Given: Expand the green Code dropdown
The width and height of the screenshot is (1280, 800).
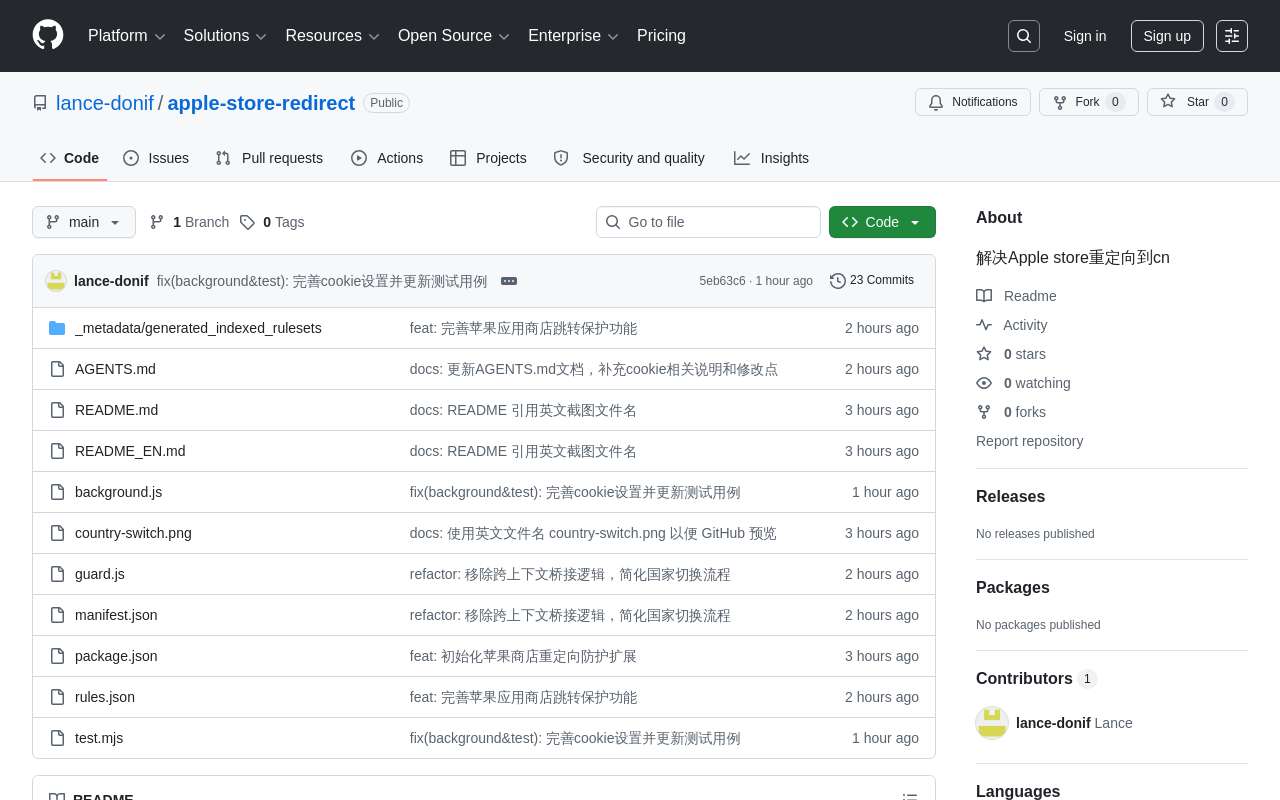Looking at the screenshot, I should click(x=882, y=222).
